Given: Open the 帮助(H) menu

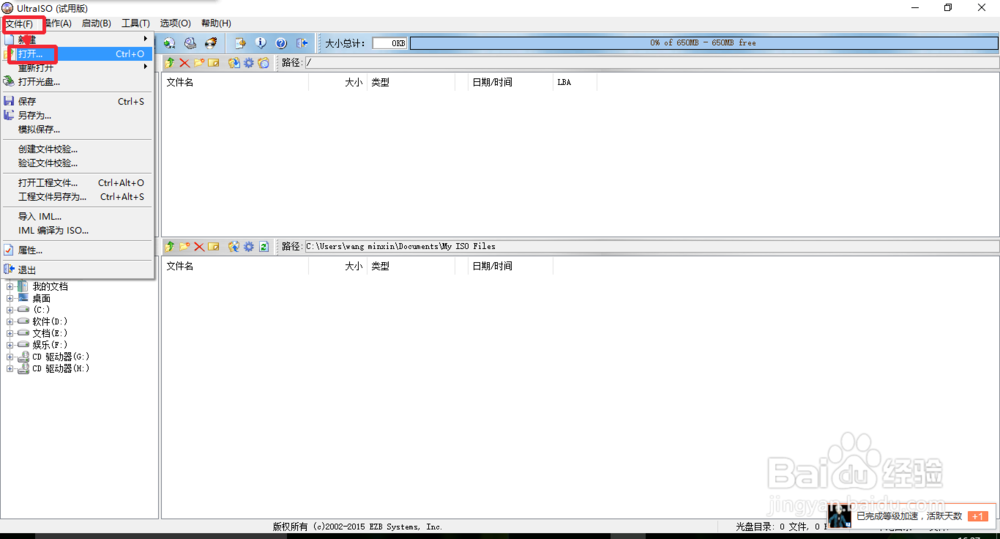Looking at the screenshot, I should click(x=216, y=24).
